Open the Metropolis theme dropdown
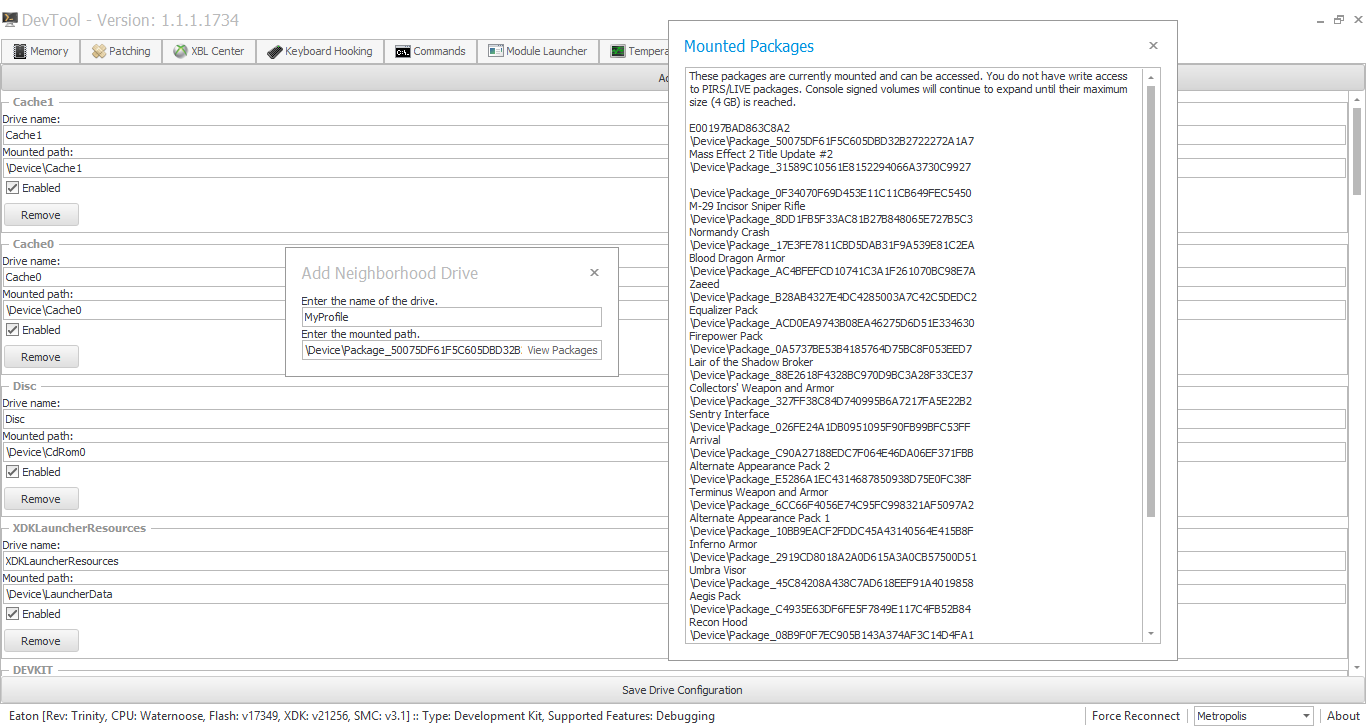 (1253, 716)
